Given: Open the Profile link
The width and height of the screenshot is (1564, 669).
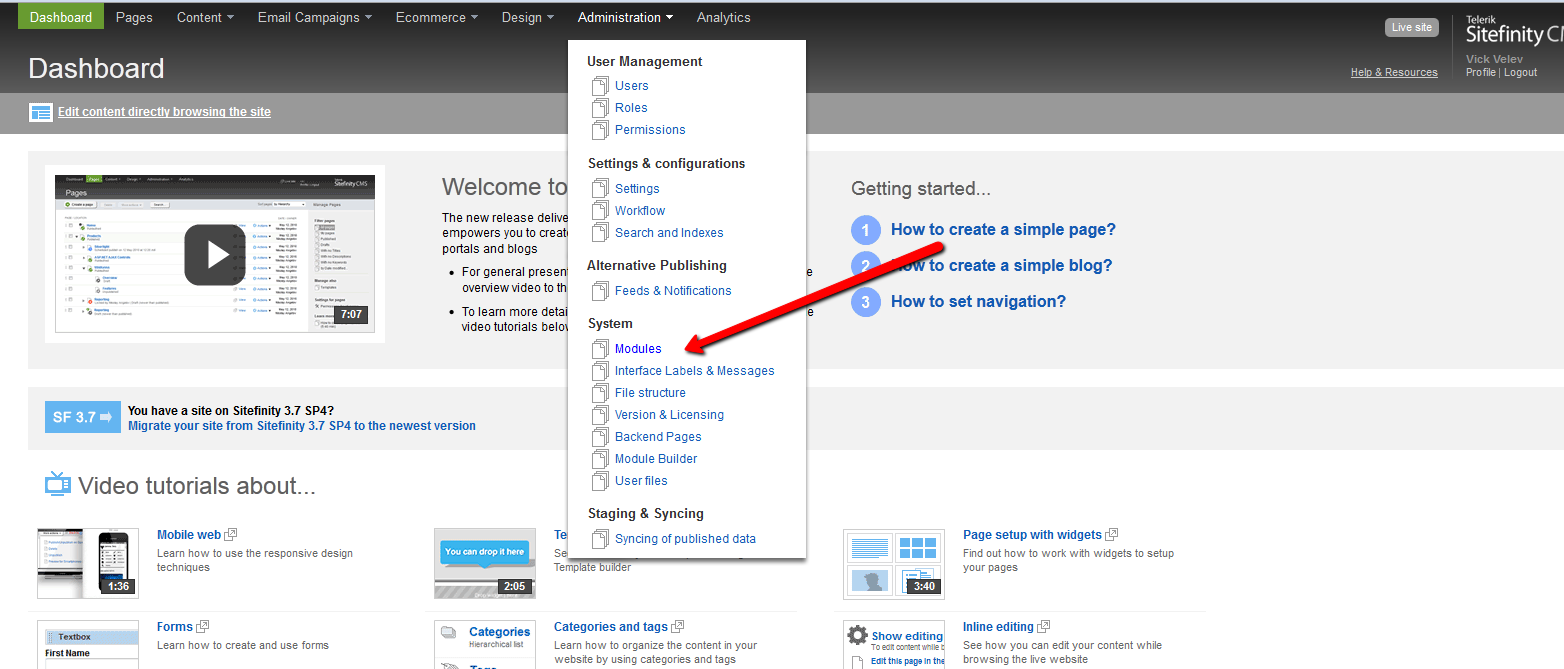Looking at the screenshot, I should pos(1481,72).
